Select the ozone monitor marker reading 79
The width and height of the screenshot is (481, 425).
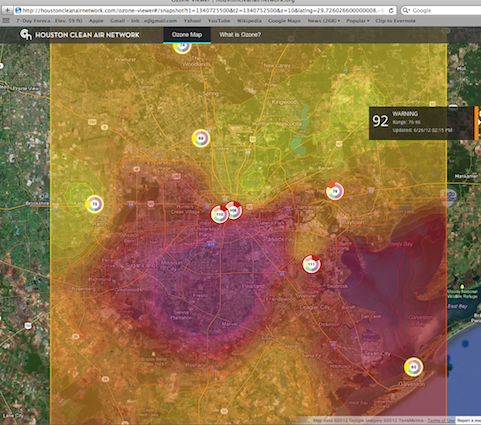[95, 204]
